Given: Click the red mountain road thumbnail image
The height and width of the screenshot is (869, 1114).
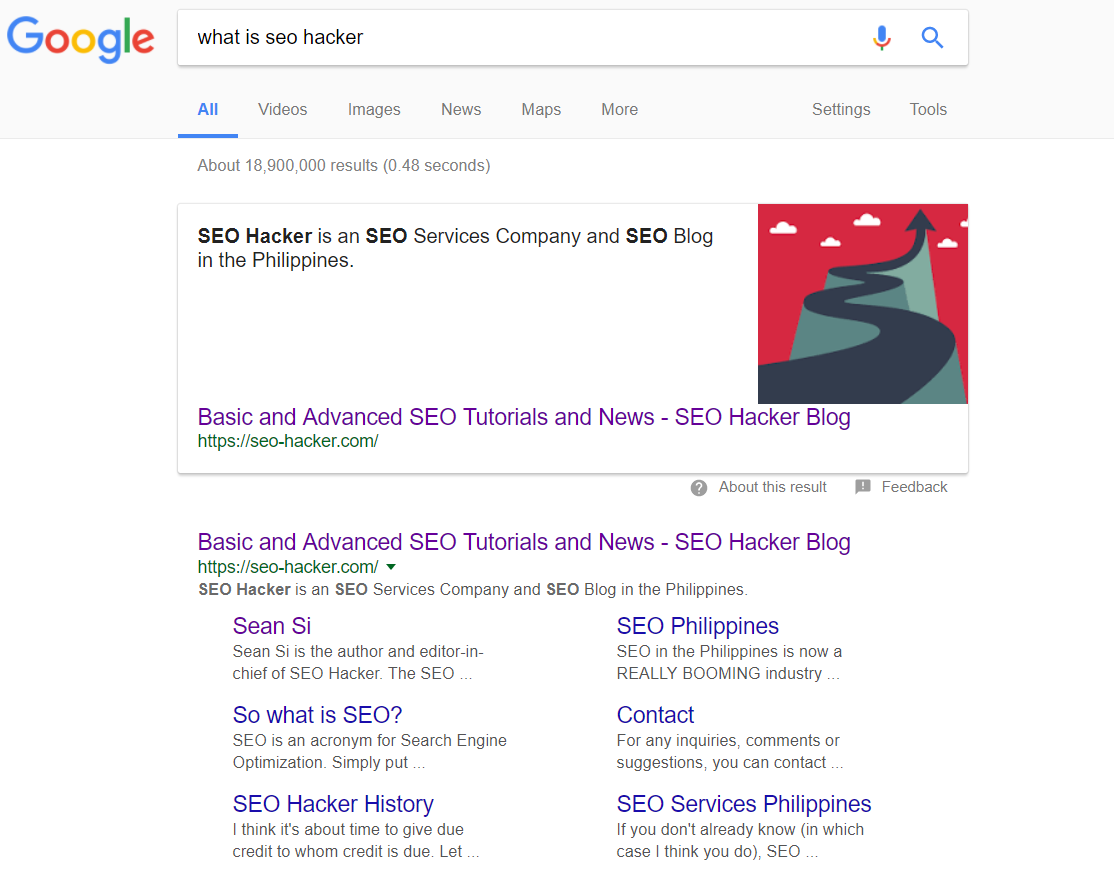Looking at the screenshot, I should pyautogui.click(x=862, y=304).
